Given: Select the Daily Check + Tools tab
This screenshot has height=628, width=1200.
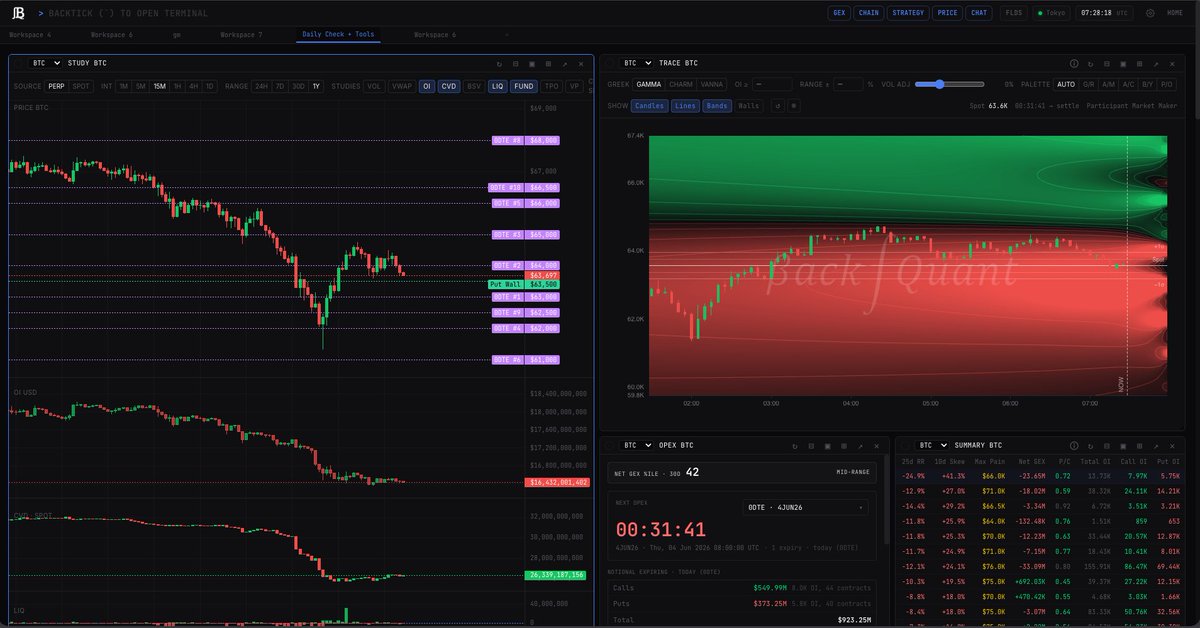Looking at the screenshot, I should click(338, 34).
